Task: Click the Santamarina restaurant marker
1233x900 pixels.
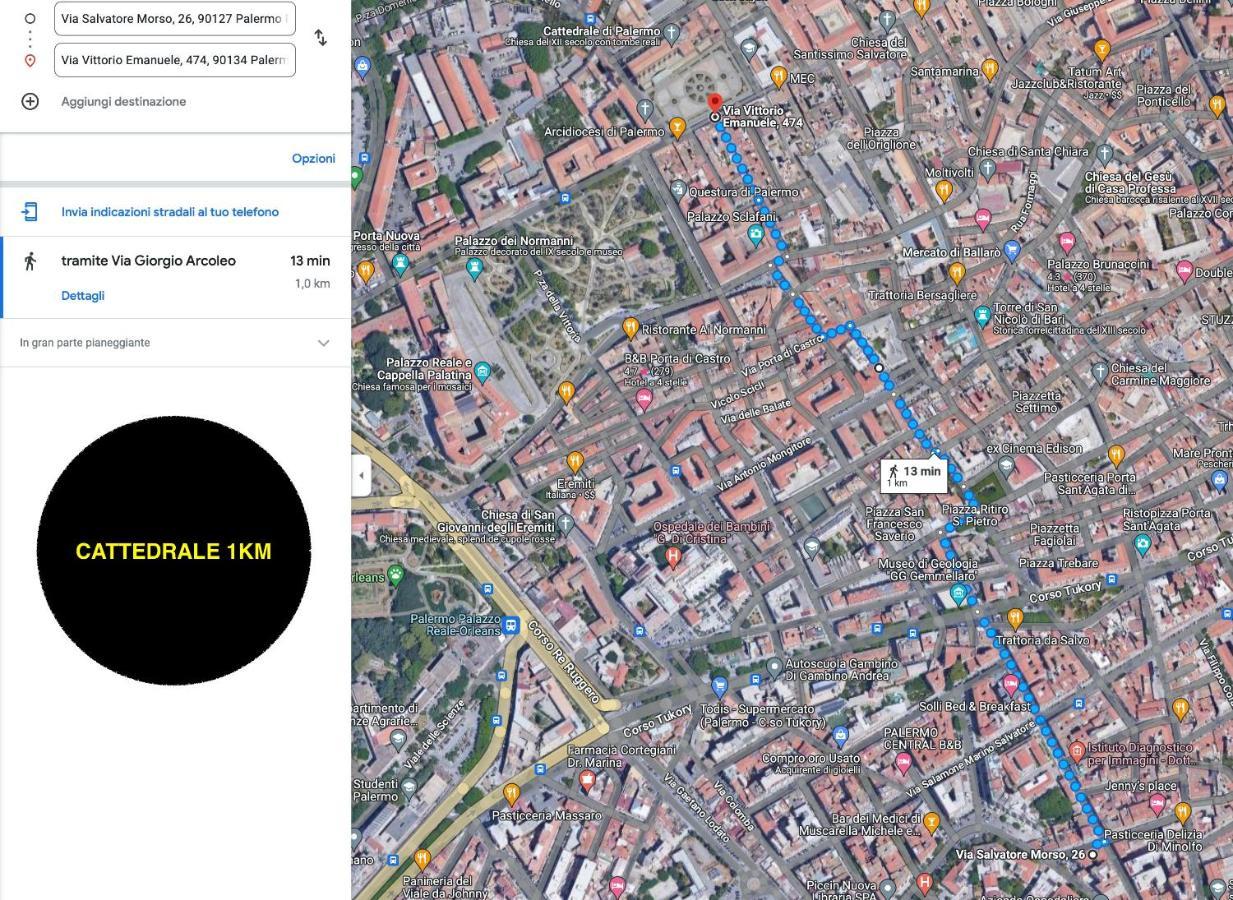Action: 989,68
